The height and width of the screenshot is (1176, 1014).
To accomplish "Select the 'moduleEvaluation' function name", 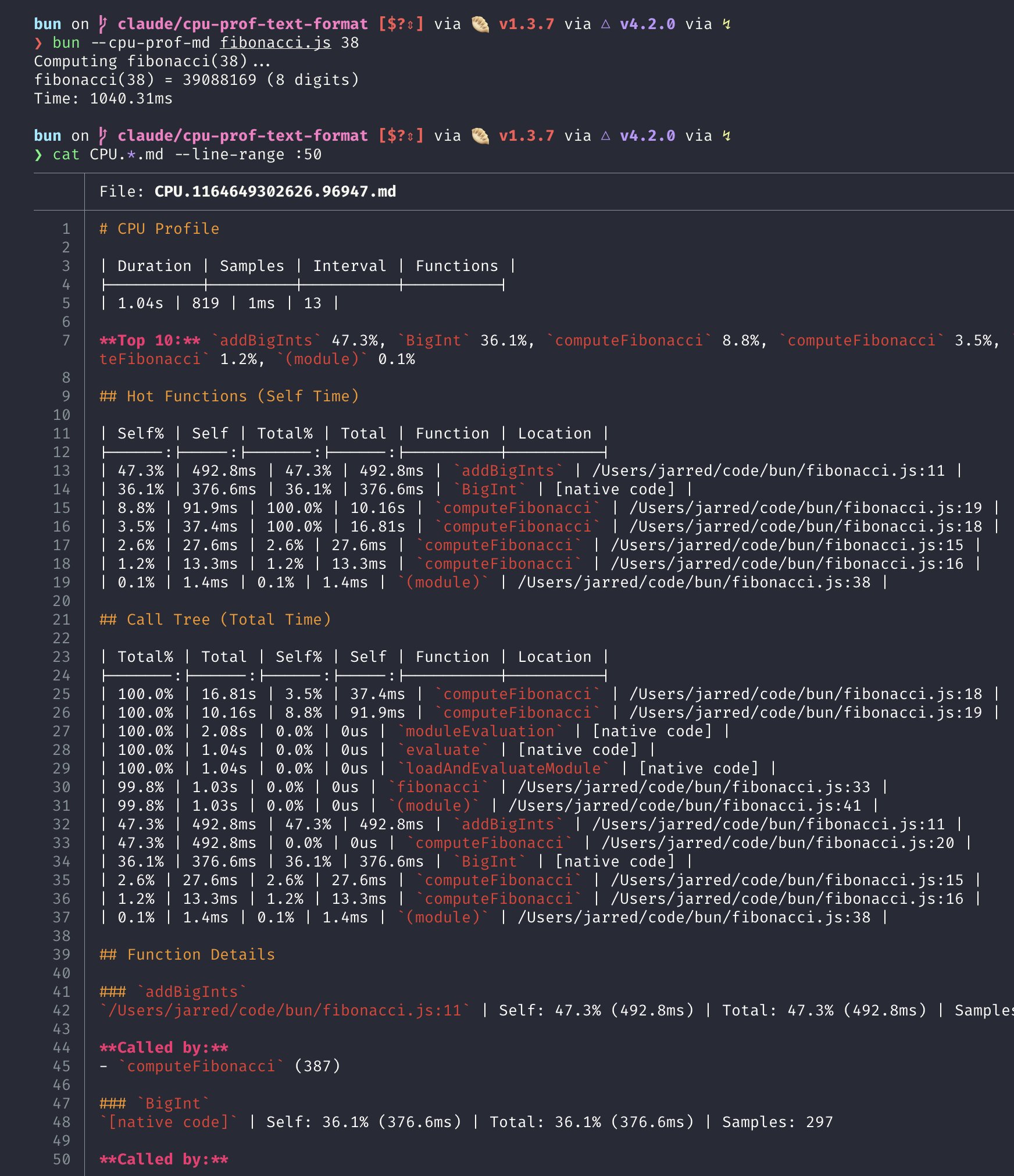I will 480,731.
